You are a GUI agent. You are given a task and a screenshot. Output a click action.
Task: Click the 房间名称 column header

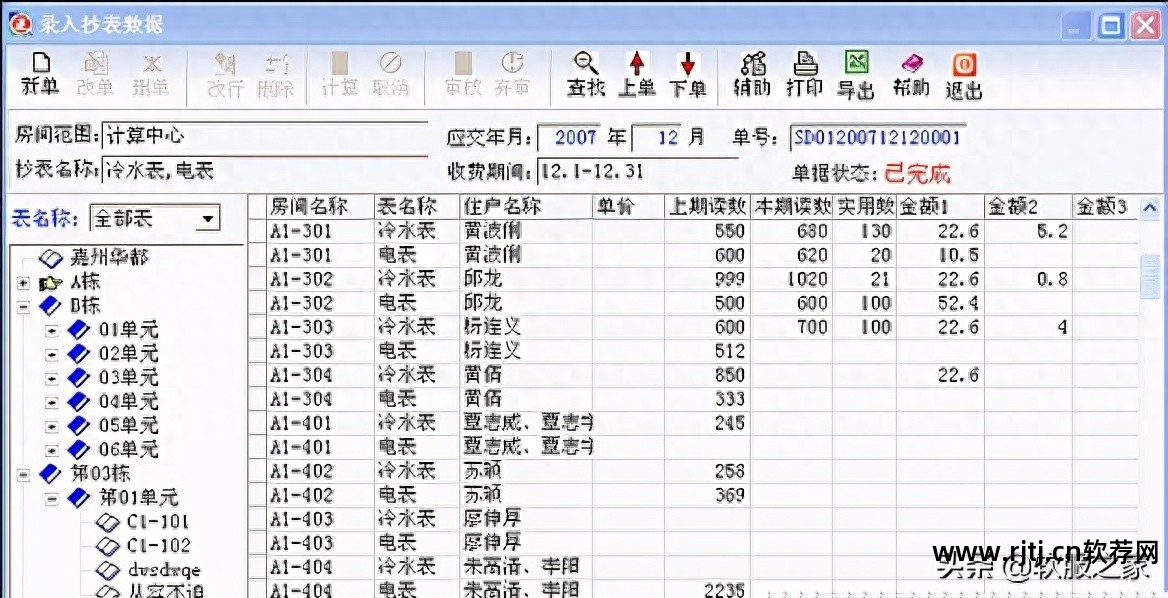(320, 206)
